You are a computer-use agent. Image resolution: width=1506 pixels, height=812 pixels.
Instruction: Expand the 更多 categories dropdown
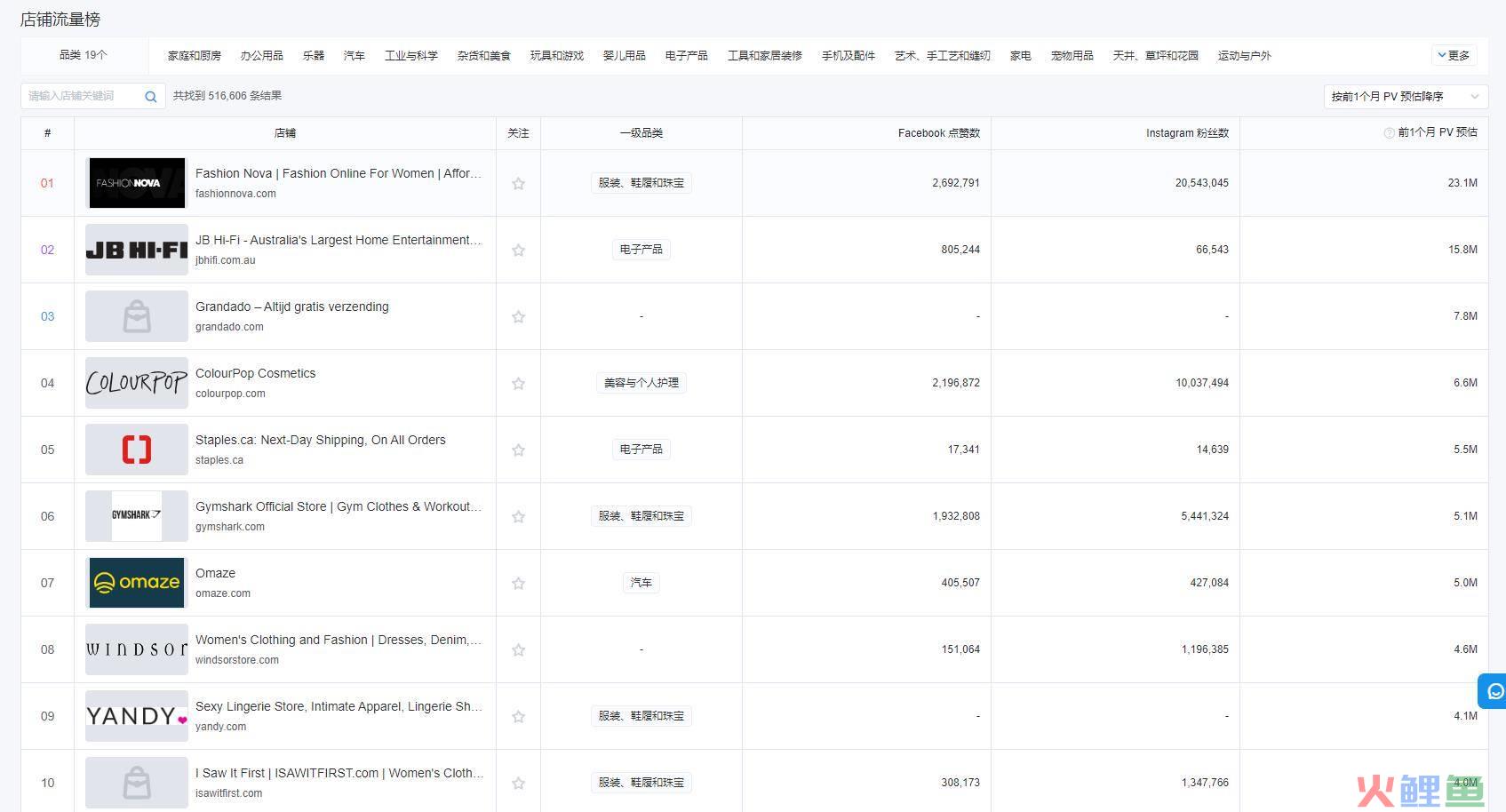[x=1454, y=55]
